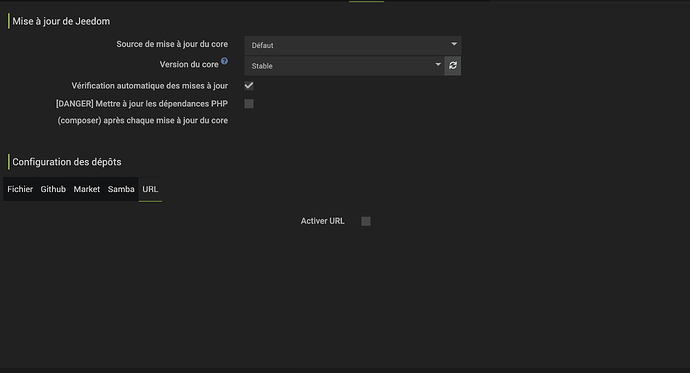690x373 pixels.
Task: Click the Mise à jour de Jeedom heading
Action: coord(61,21)
